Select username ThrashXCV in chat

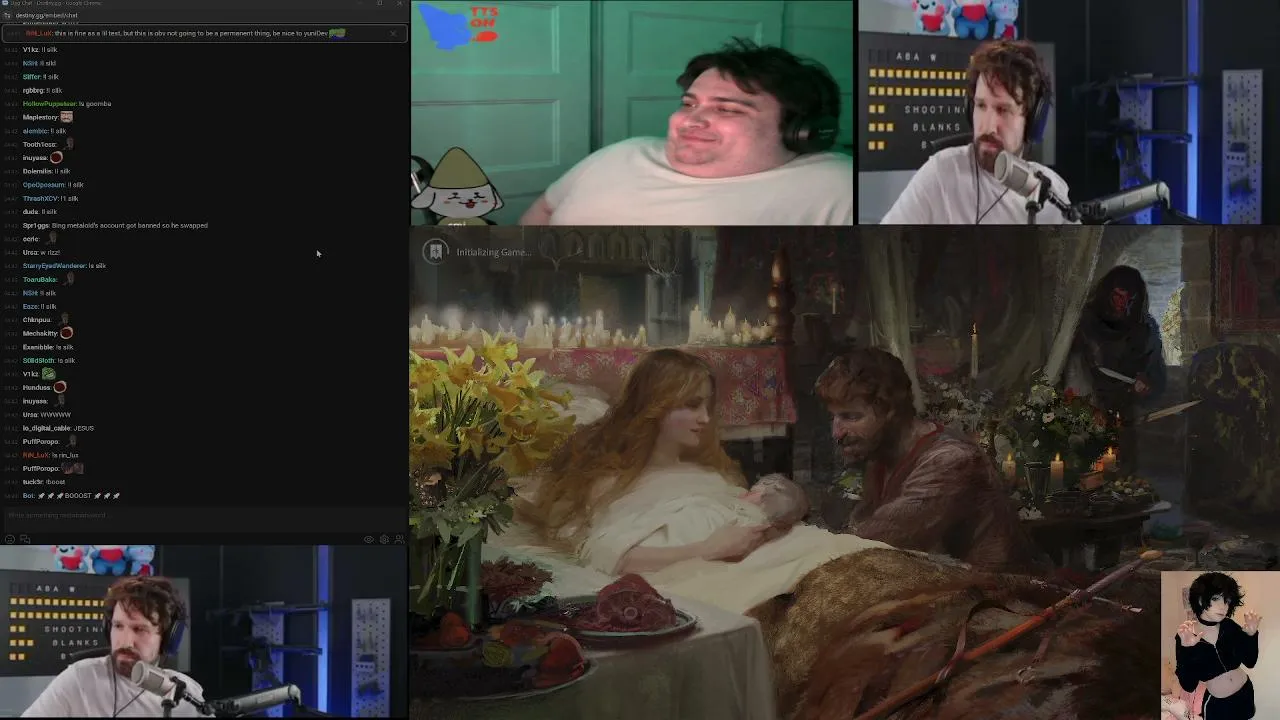[x=40, y=198]
